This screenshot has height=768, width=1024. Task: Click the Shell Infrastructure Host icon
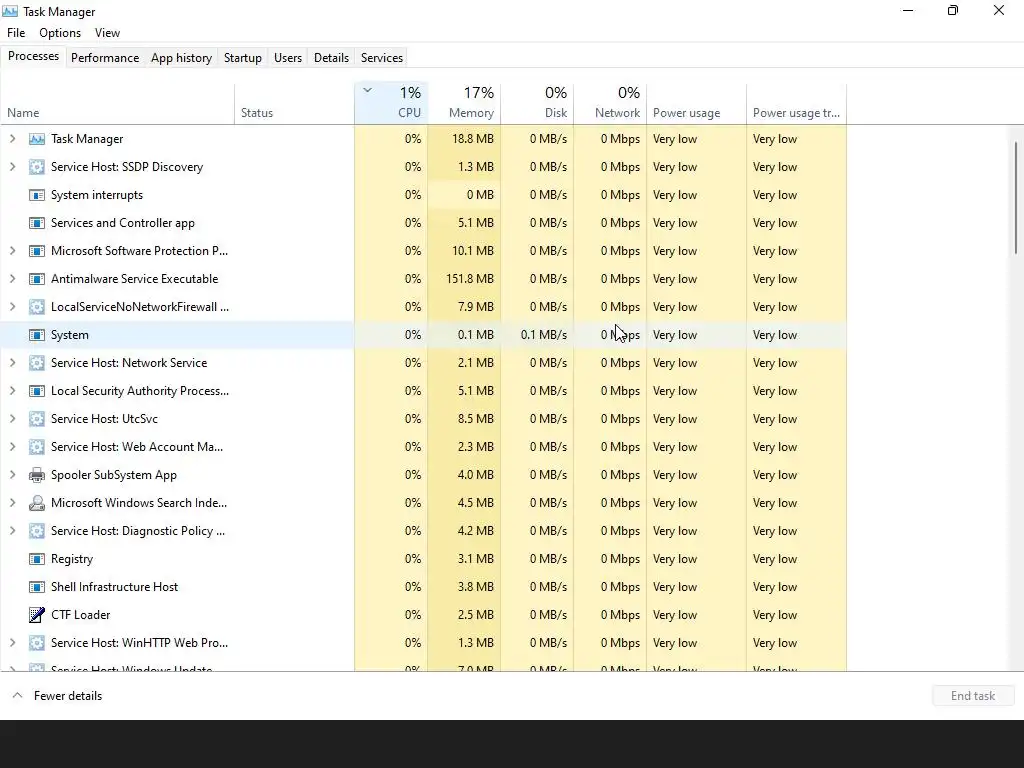tap(37, 587)
